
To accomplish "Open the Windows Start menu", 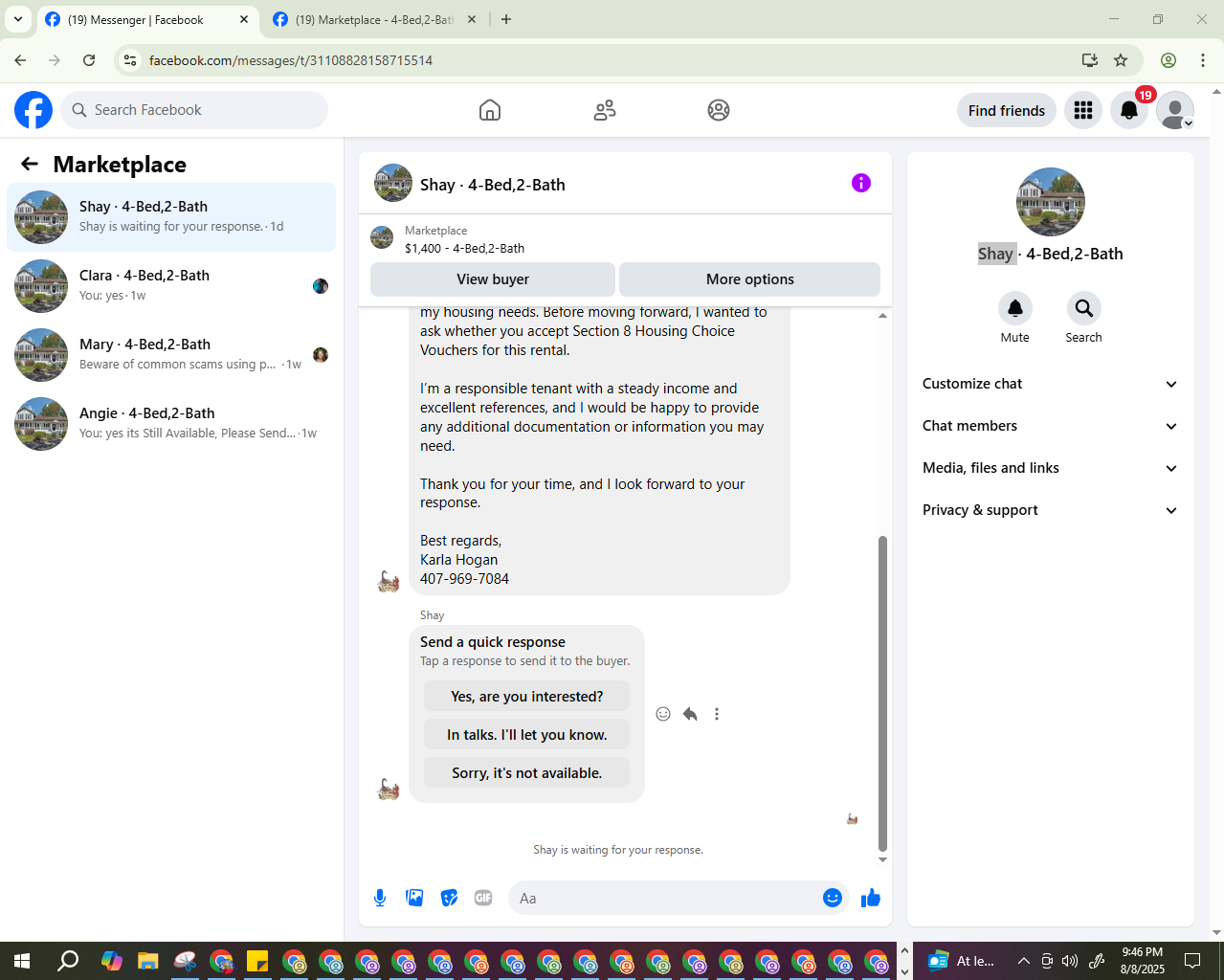I will tap(22, 961).
